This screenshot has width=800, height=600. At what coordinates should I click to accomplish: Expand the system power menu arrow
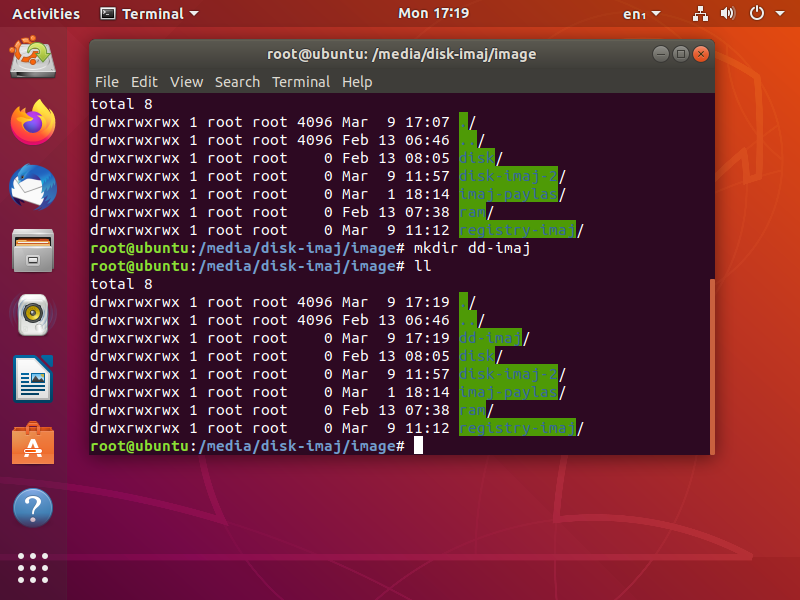click(x=780, y=14)
